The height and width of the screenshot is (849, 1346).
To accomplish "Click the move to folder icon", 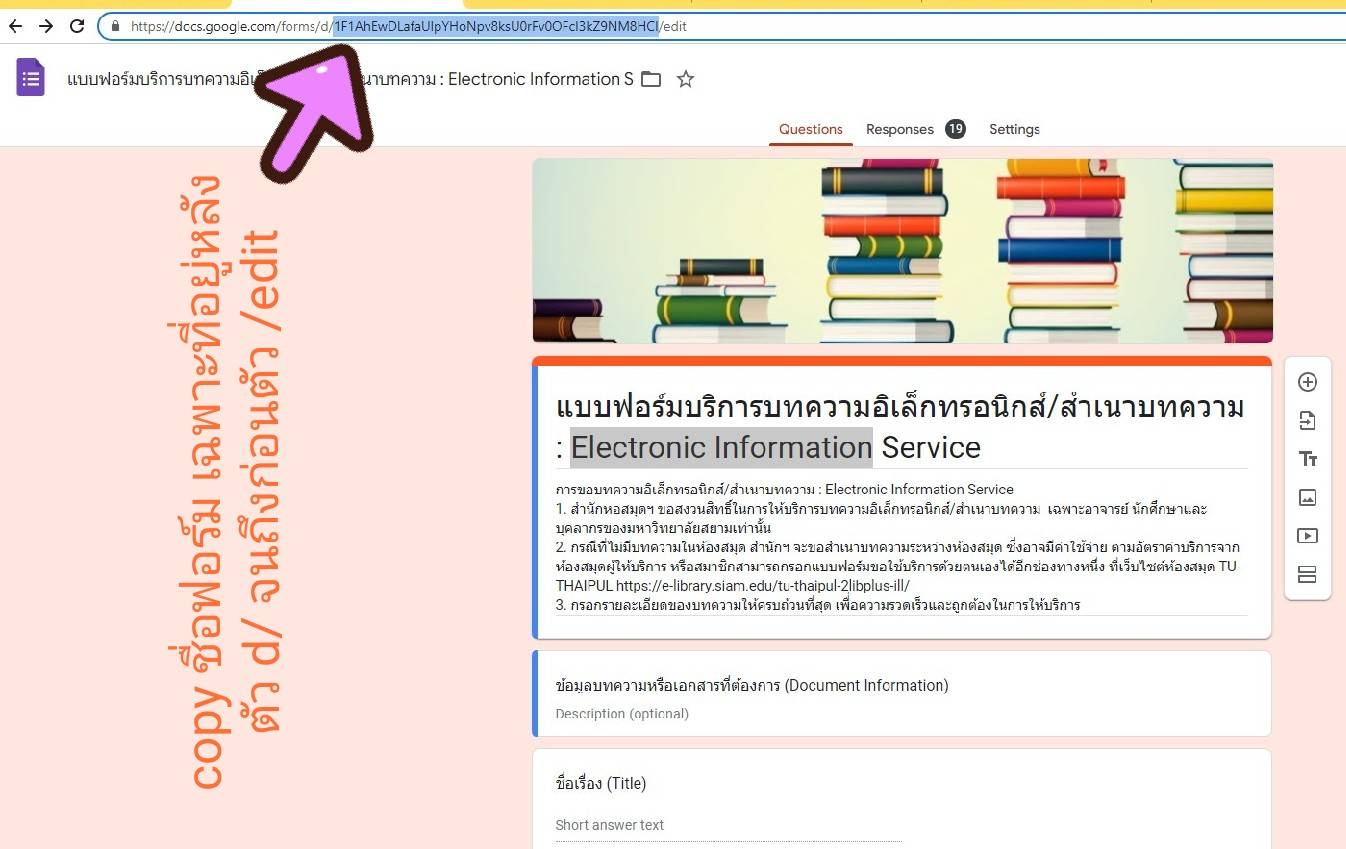I will (651, 79).
